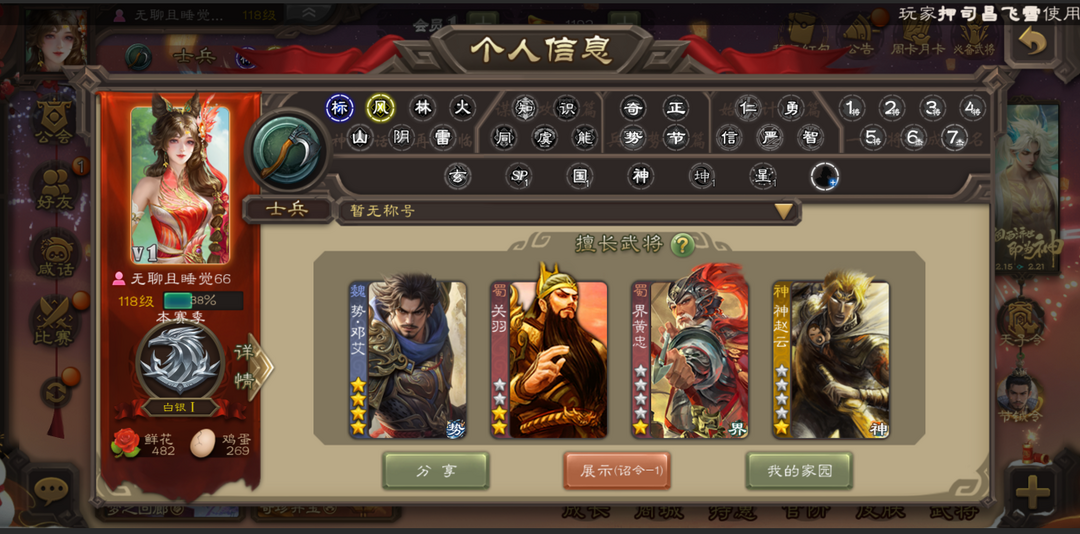Click the experience progress bar
This screenshot has height=534, width=1080.
click(x=203, y=301)
